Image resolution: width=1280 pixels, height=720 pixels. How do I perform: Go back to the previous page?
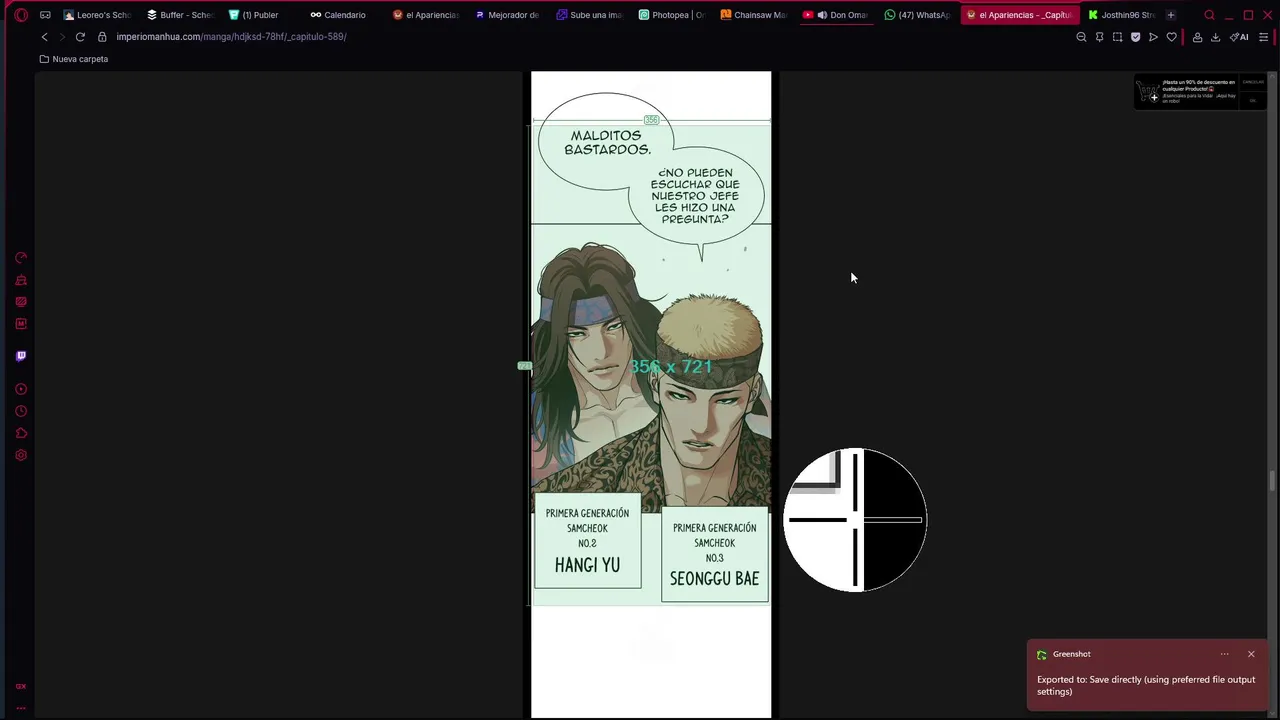pyautogui.click(x=44, y=37)
